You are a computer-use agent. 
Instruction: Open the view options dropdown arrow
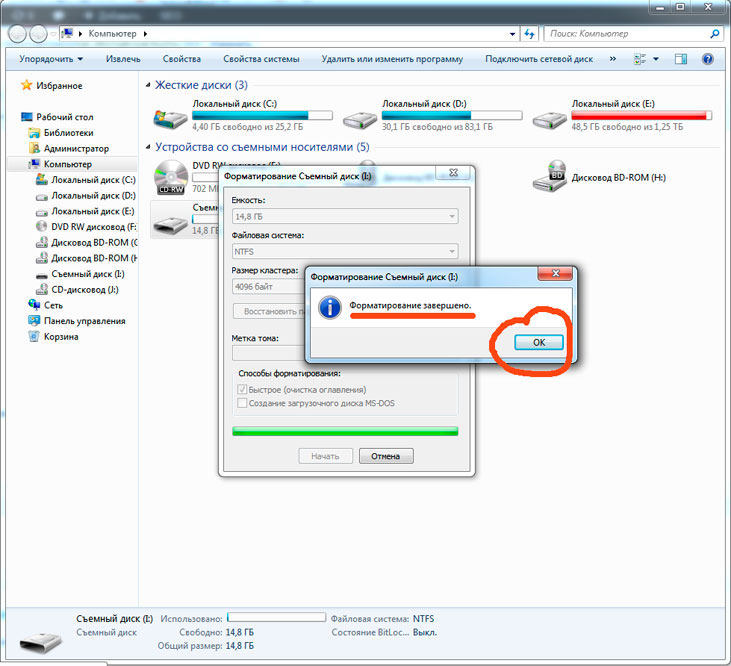click(x=656, y=59)
